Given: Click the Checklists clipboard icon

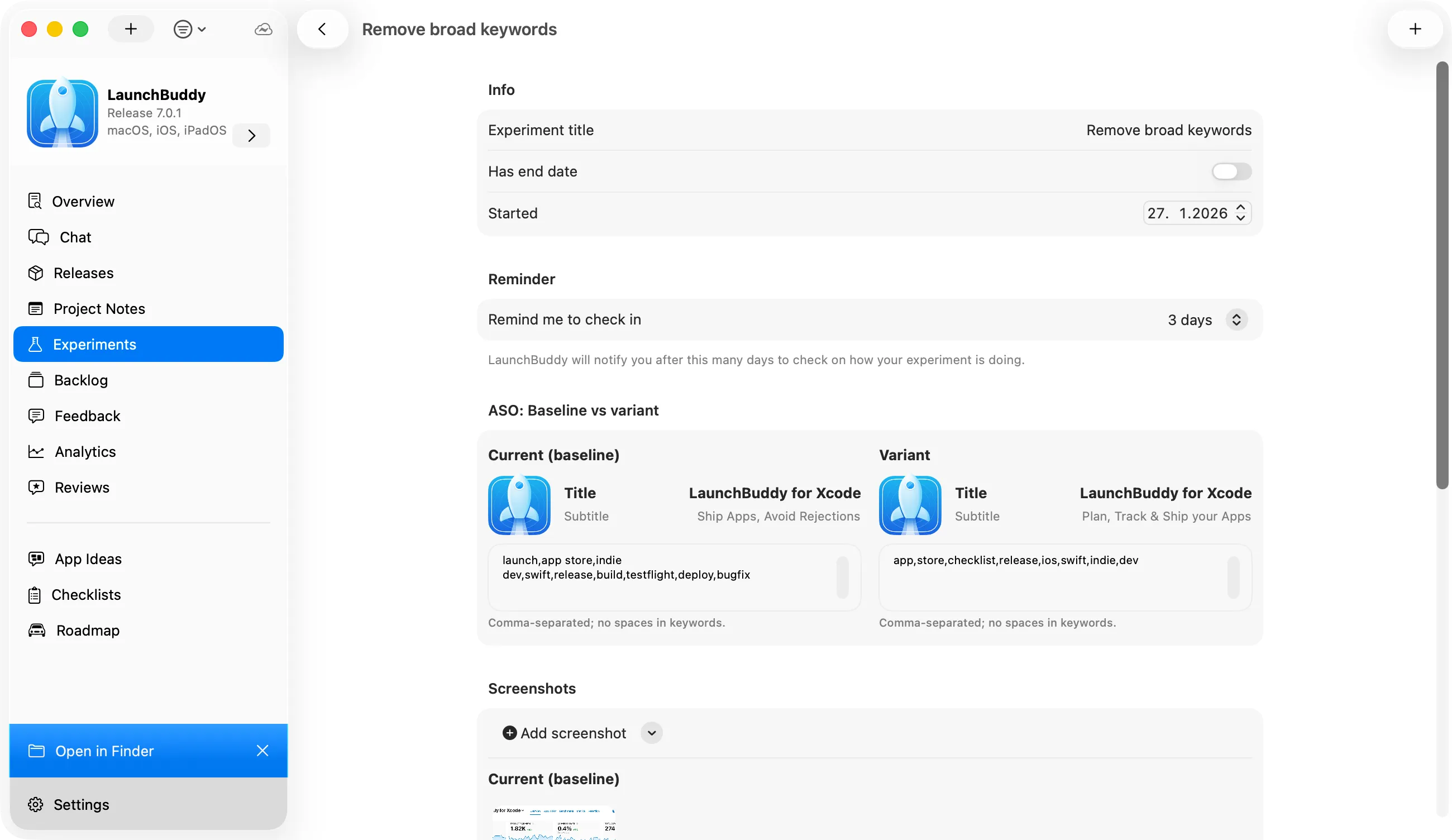Looking at the screenshot, I should point(35,594).
